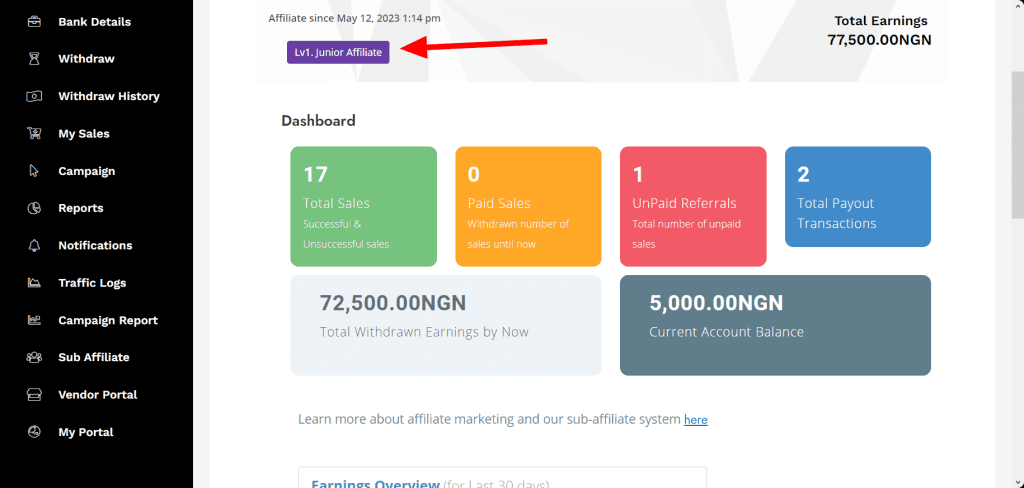The width and height of the screenshot is (1024, 488).
Task: Click the Campaign cursor icon
Action: (x=34, y=171)
